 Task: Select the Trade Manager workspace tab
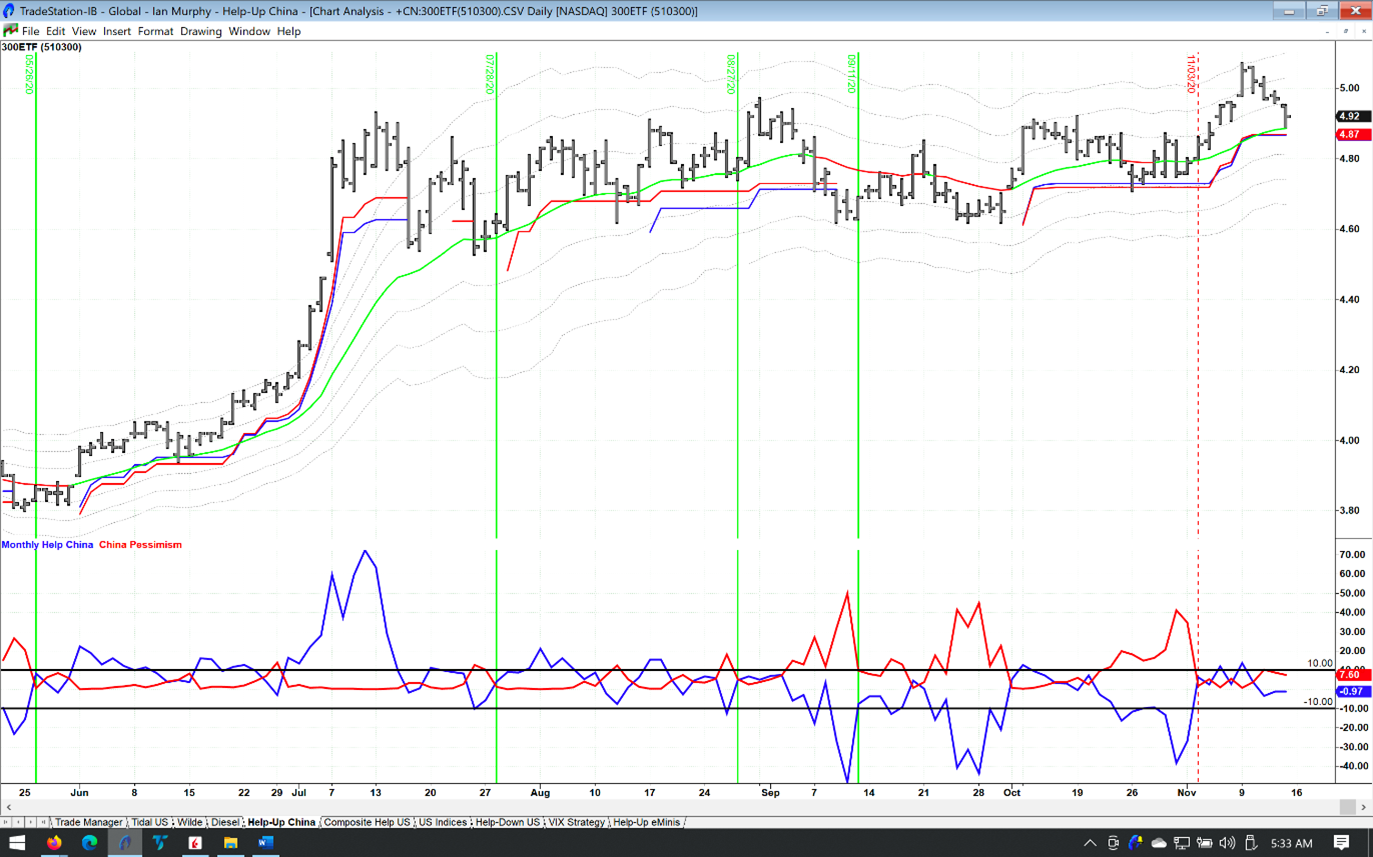(x=88, y=822)
